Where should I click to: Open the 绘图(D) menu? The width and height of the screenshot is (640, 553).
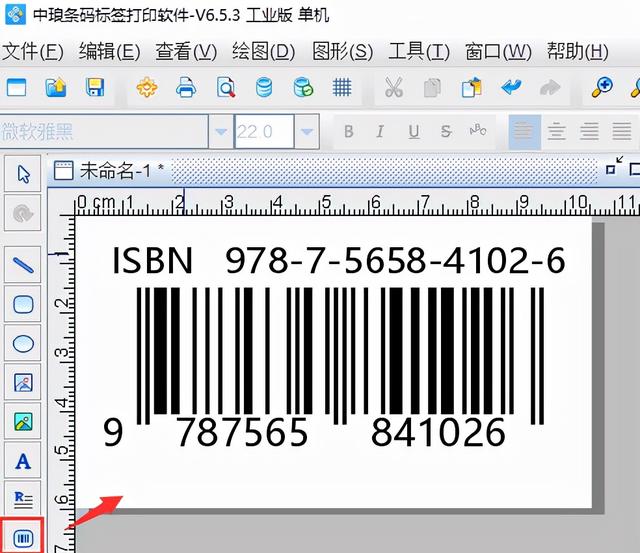tap(264, 52)
